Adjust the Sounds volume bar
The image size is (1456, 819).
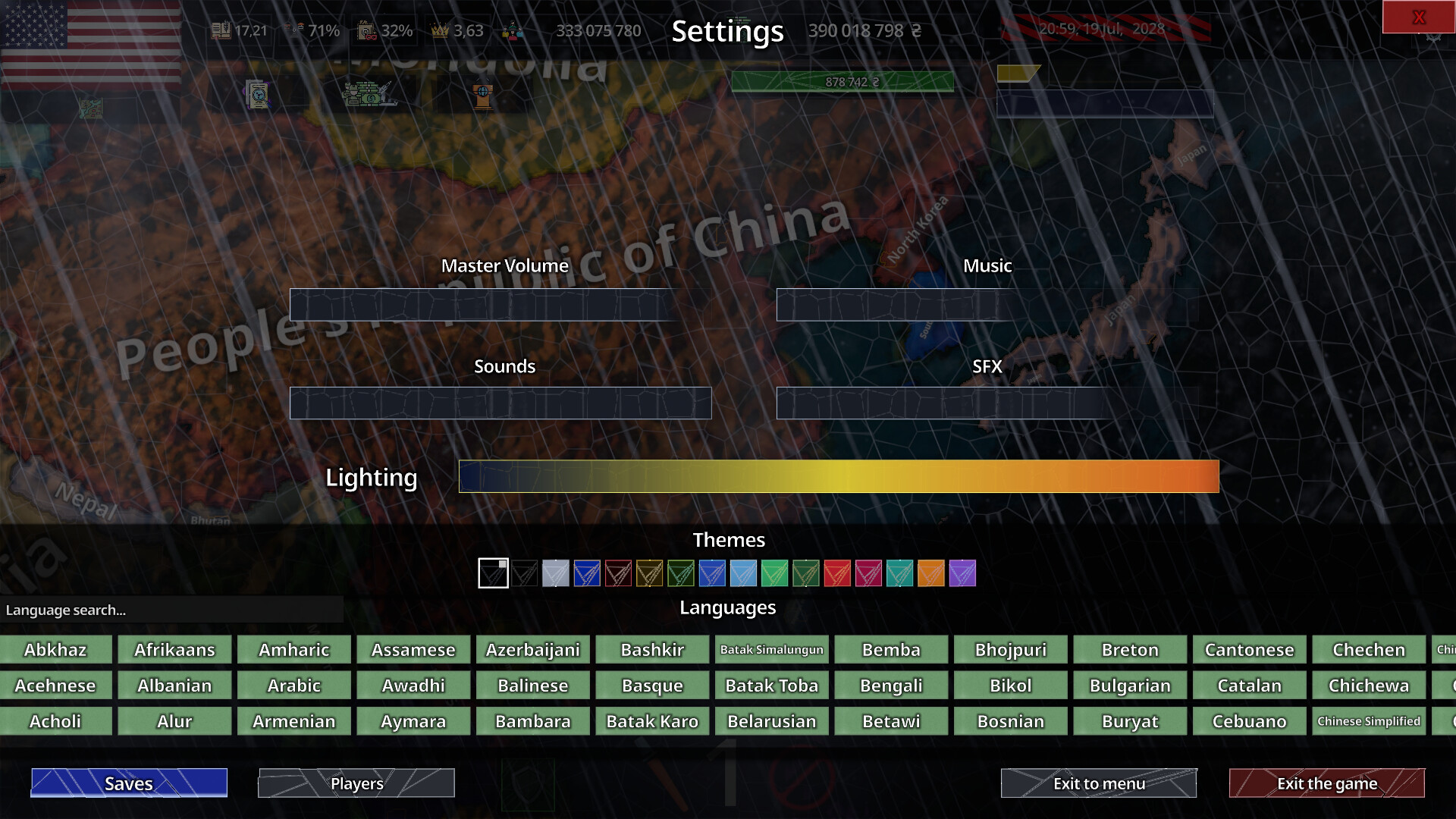point(500,403)
